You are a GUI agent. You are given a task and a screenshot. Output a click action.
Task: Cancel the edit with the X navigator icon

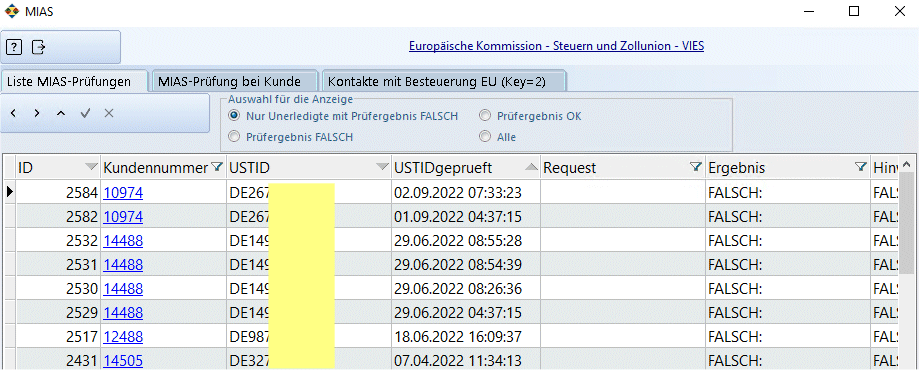click(x=108, y=113)
